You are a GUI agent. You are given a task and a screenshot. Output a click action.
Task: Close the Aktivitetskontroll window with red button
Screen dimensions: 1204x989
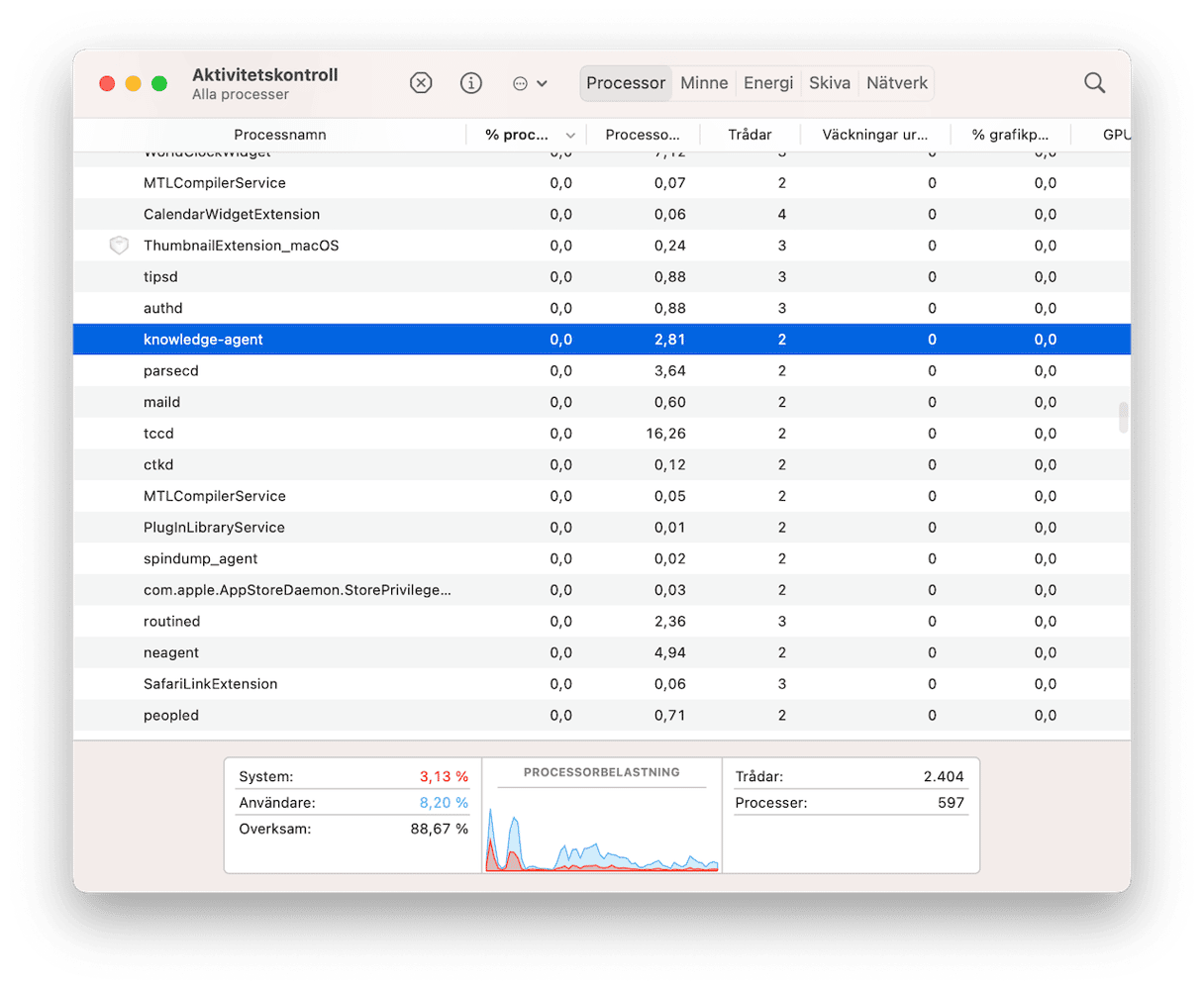click(107, 83)
